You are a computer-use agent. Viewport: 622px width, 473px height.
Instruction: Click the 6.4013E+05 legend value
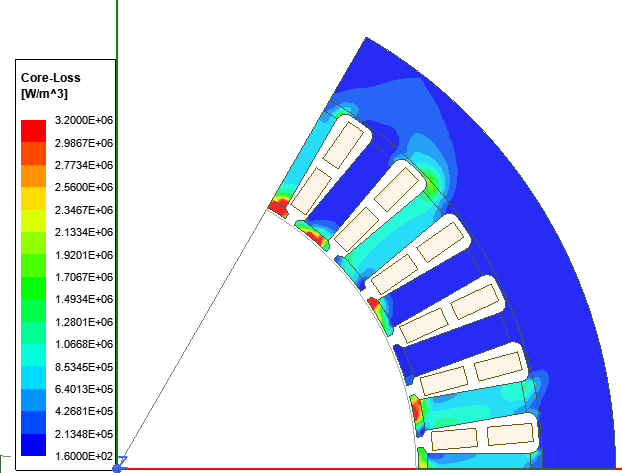84,389
